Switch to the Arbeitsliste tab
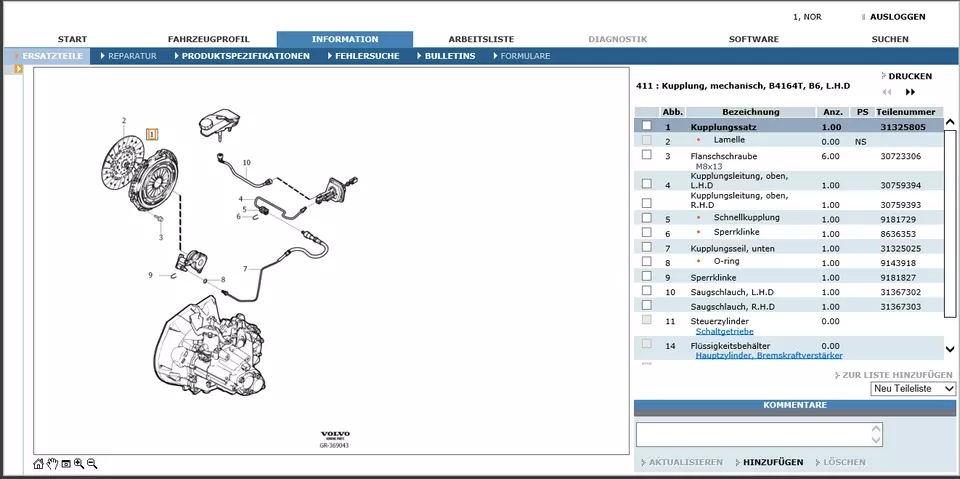This screenshot has height=479, width=960. point(481,39)
